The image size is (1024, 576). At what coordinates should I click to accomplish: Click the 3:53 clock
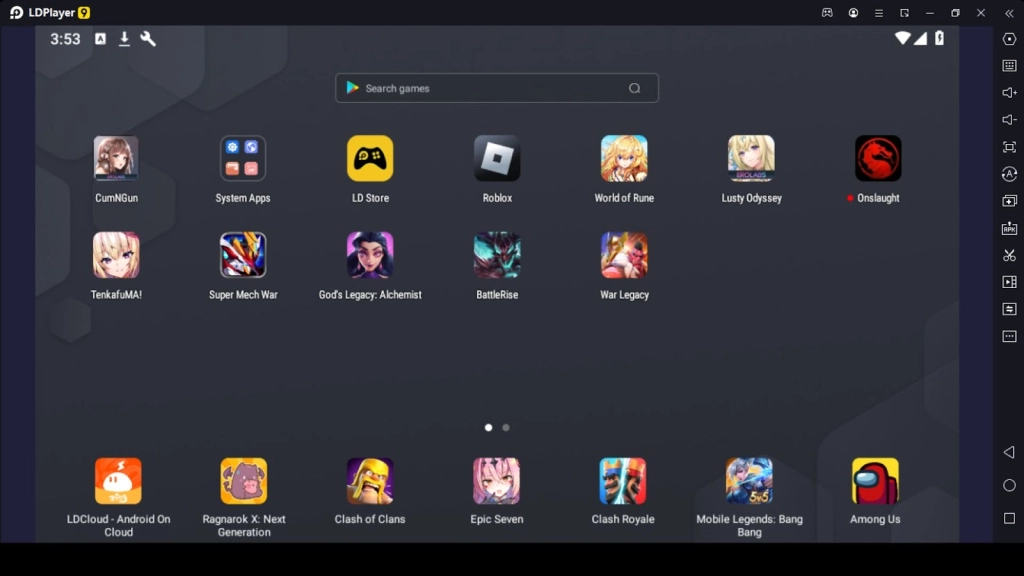[x=65, y=39]
